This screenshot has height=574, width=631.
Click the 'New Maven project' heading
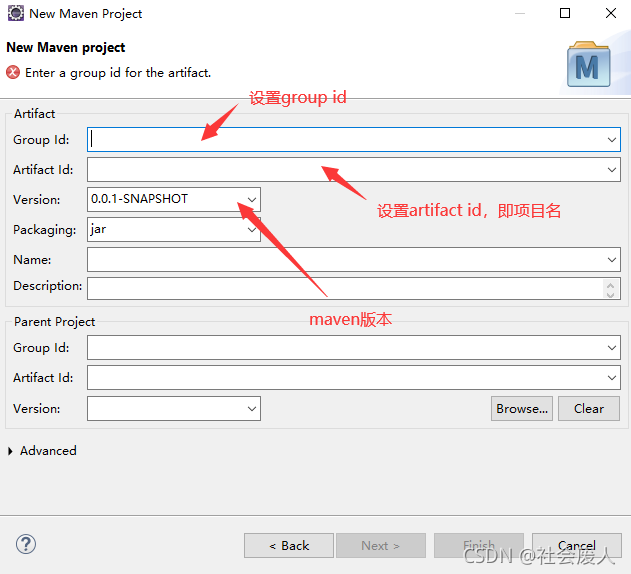click(66, 47)
